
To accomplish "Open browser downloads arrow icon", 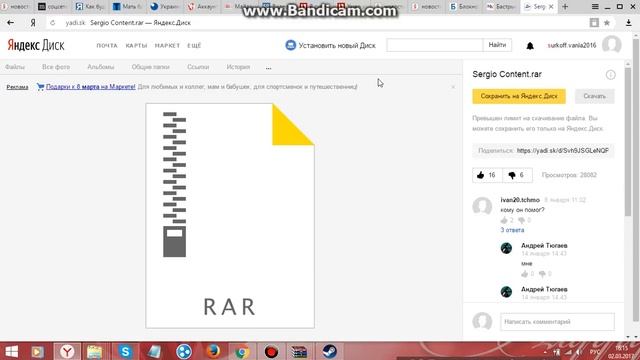I will (629, 23).
